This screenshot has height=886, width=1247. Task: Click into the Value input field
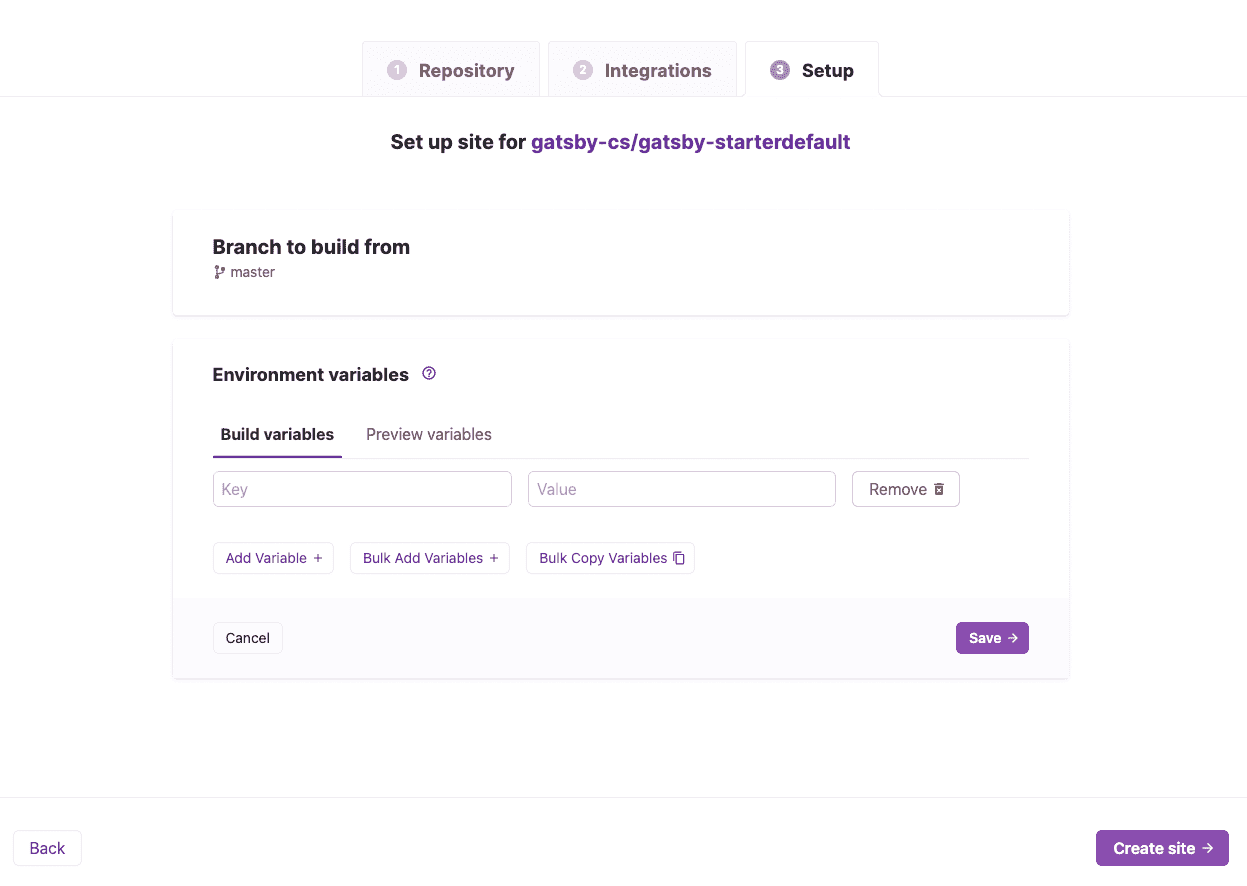(681, 489)
